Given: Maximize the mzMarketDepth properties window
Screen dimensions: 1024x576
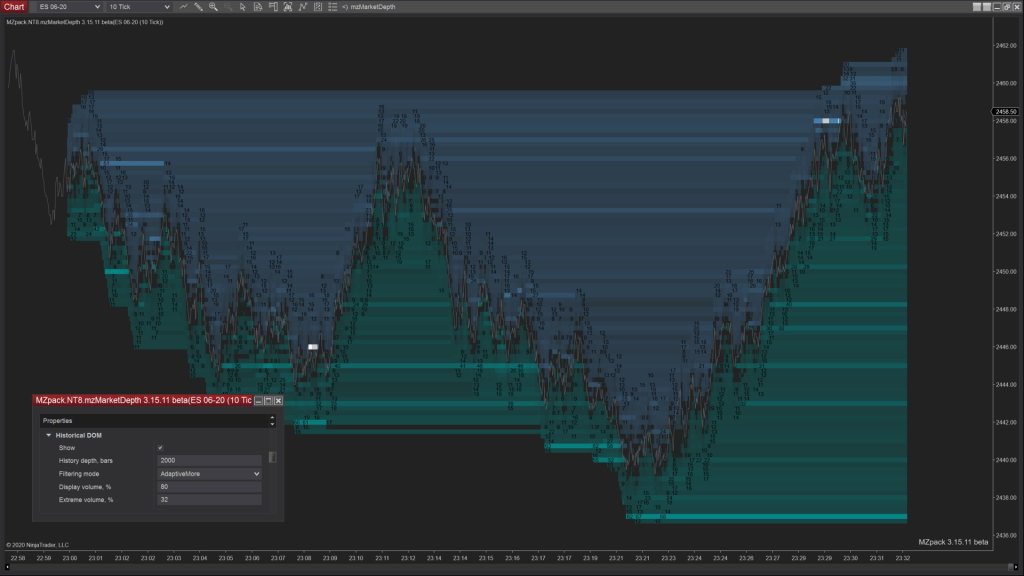Looking at the screenshot, I should pyautogui.click(x=268, y=400).
